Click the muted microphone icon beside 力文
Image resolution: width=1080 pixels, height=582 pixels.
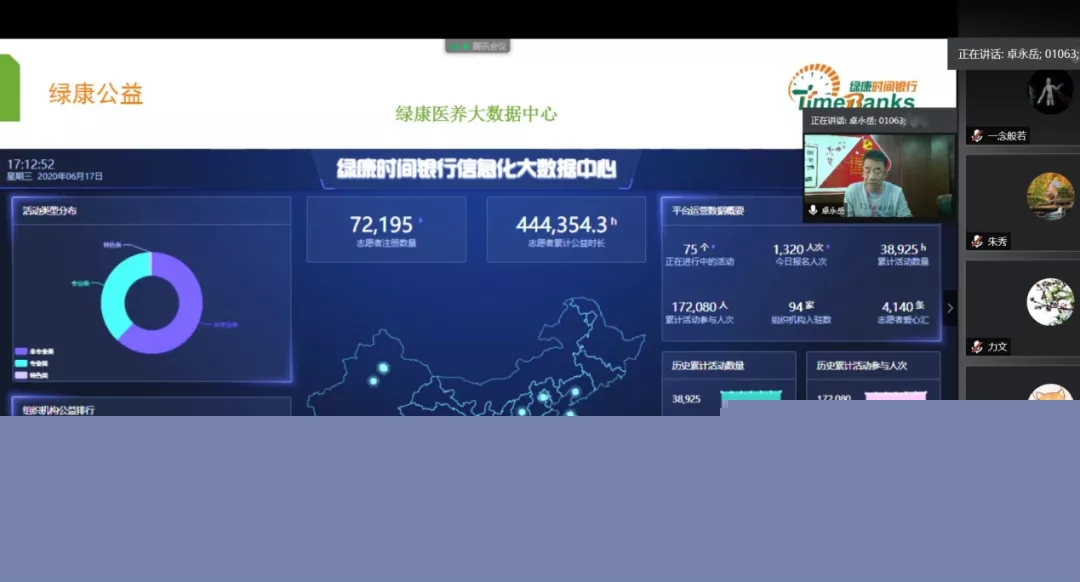pyautogui.click(x=976, y=347)
